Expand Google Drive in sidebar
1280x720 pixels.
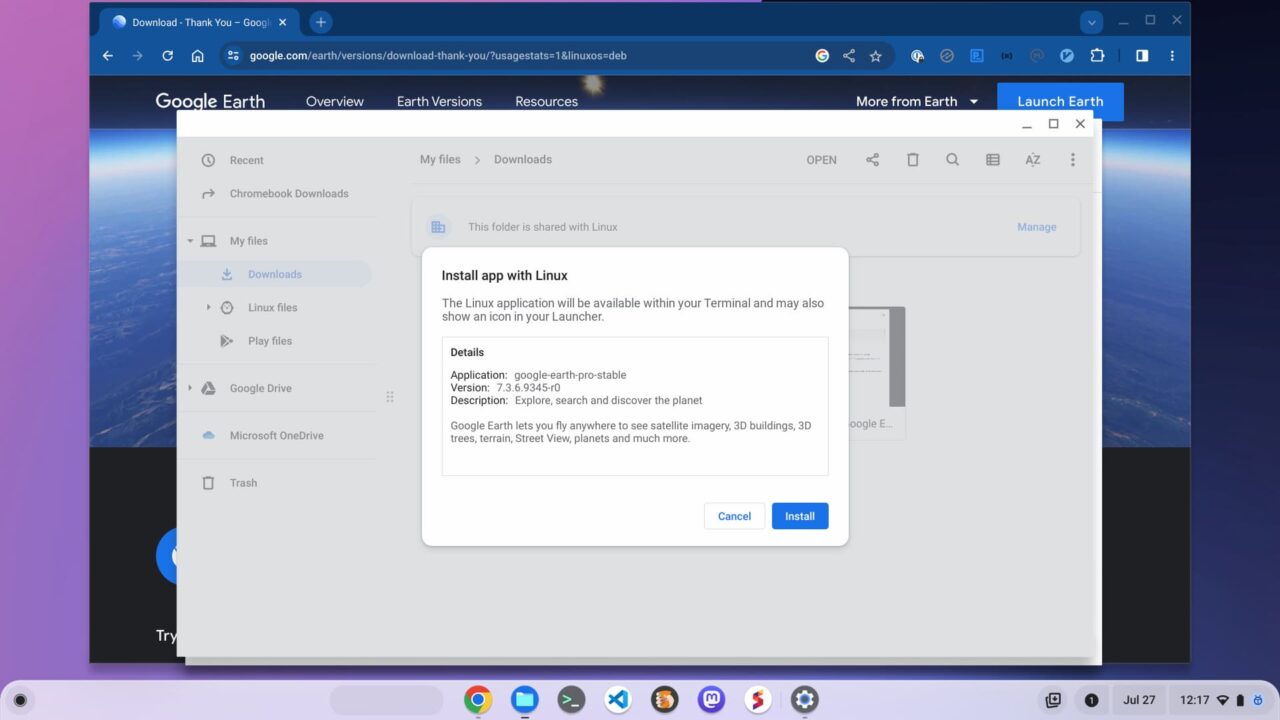tap(190, 388)
